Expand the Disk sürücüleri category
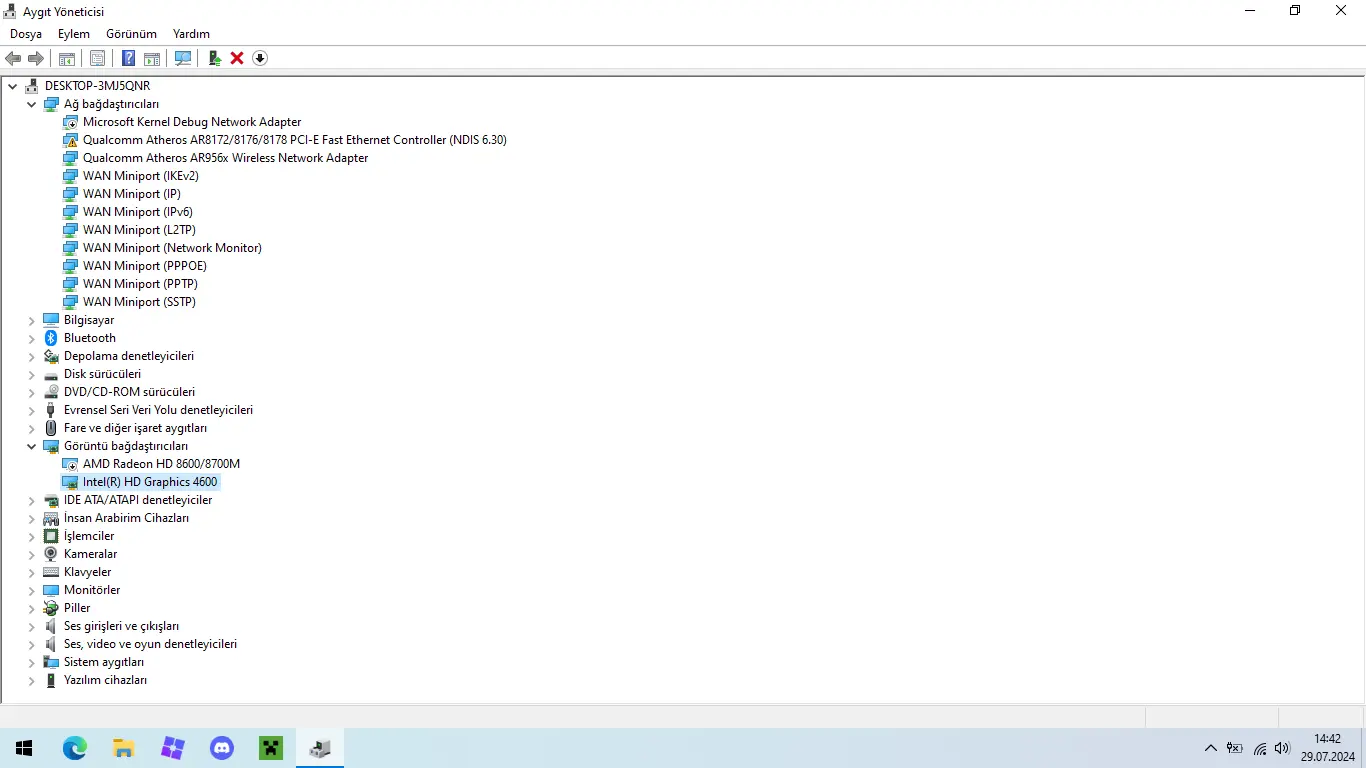This screenshot has width=1366, height=768. coord(32,374)
